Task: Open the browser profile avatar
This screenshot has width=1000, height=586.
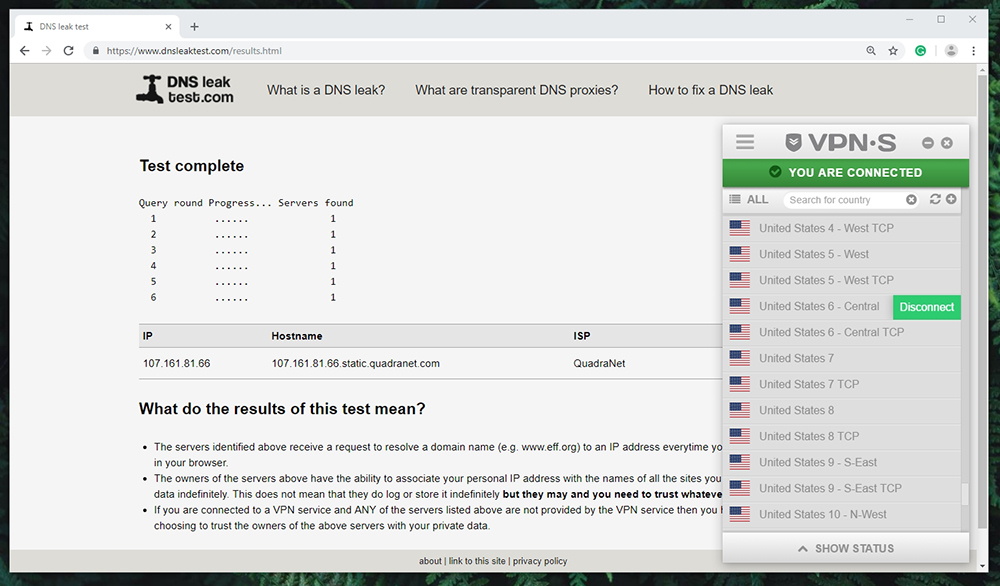Action: (951, 50)
